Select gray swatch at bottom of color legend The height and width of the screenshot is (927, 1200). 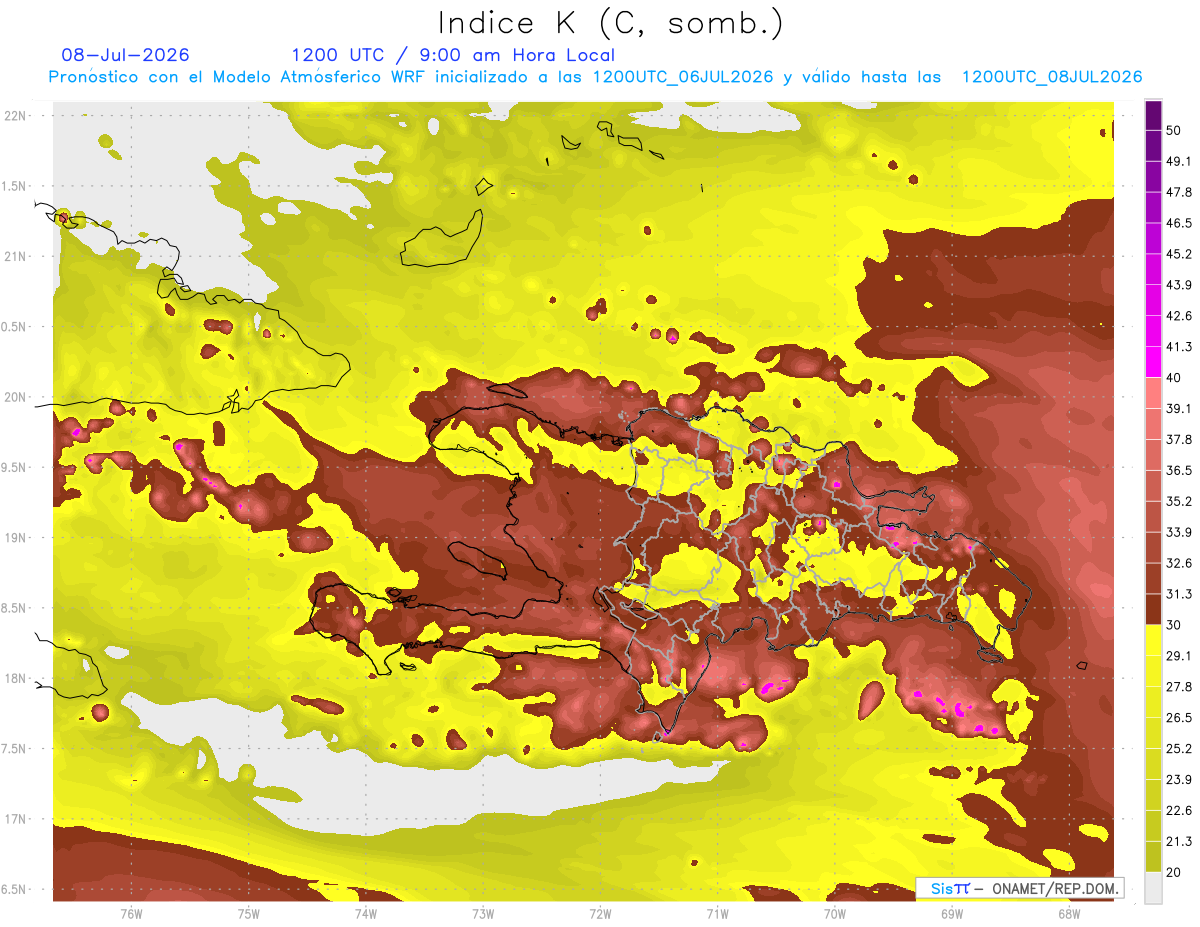[x=1153, y=887]
